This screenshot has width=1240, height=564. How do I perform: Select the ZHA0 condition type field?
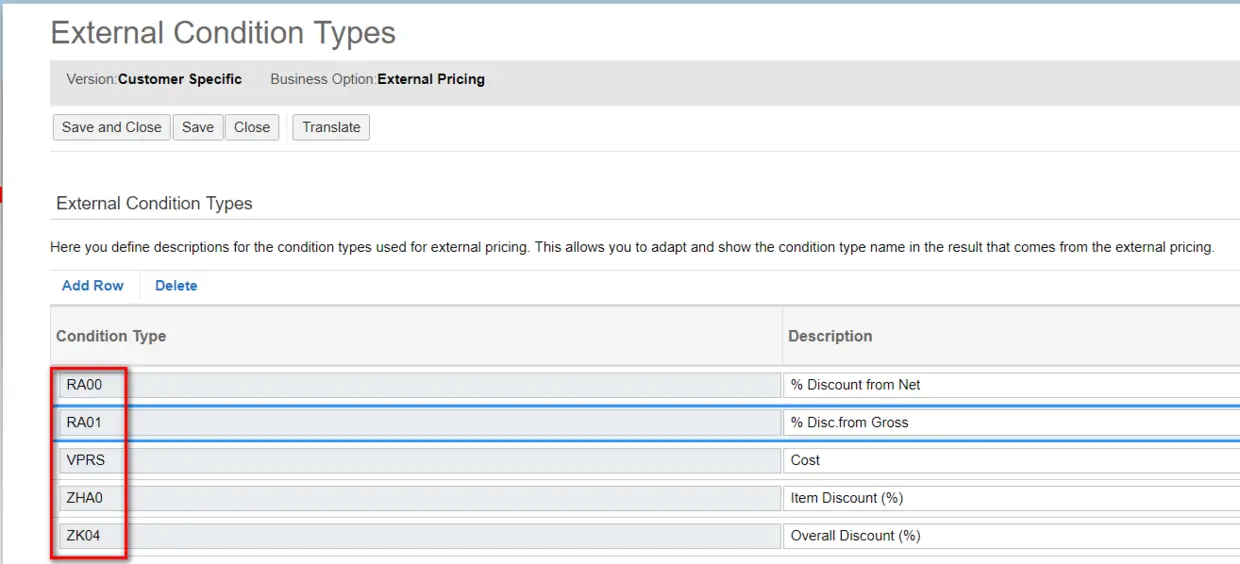(x=418, y=498)
